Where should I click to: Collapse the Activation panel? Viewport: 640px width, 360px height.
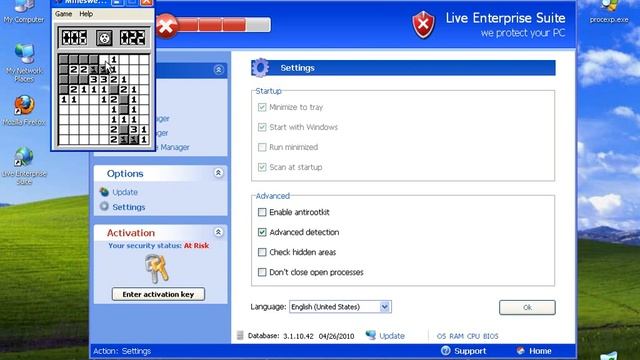pos(218,232)
